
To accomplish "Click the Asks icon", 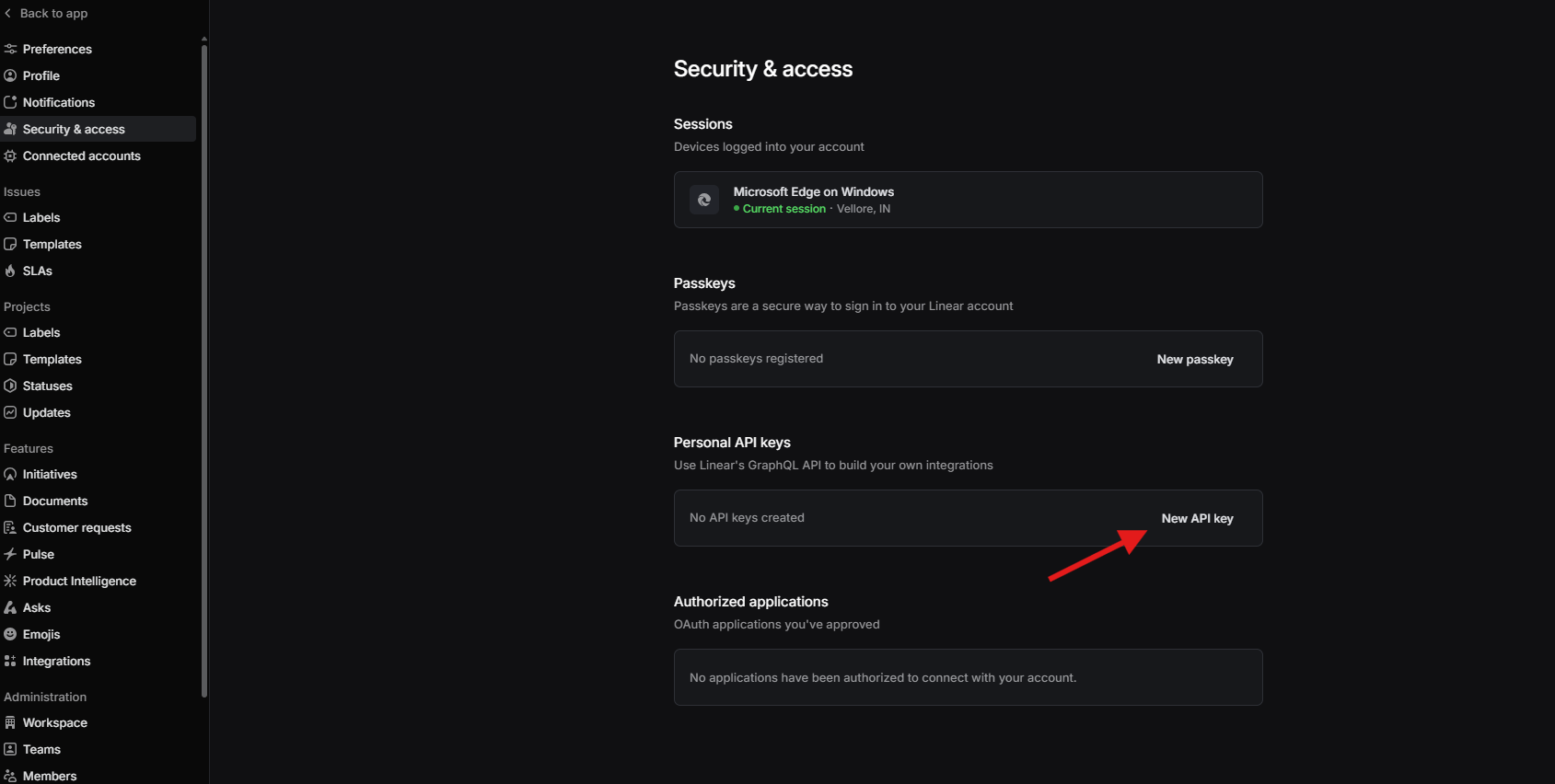I will coord(10,607).
